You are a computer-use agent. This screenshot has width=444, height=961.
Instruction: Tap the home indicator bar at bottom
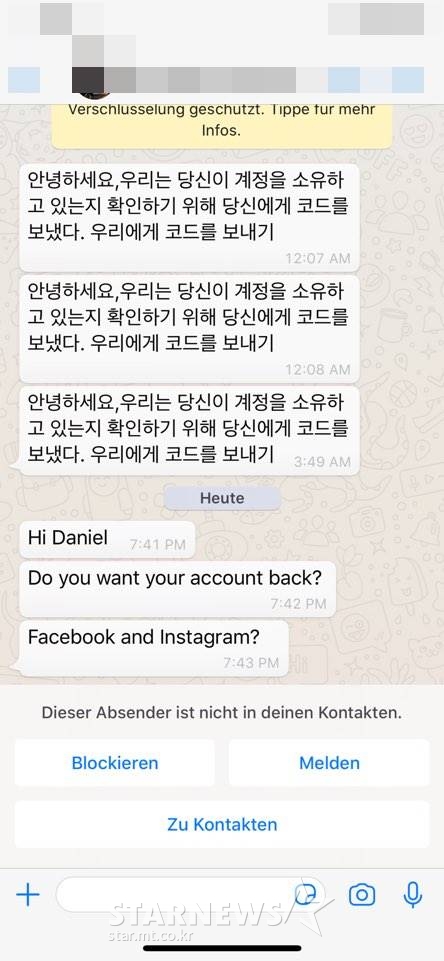pos(222,948)
